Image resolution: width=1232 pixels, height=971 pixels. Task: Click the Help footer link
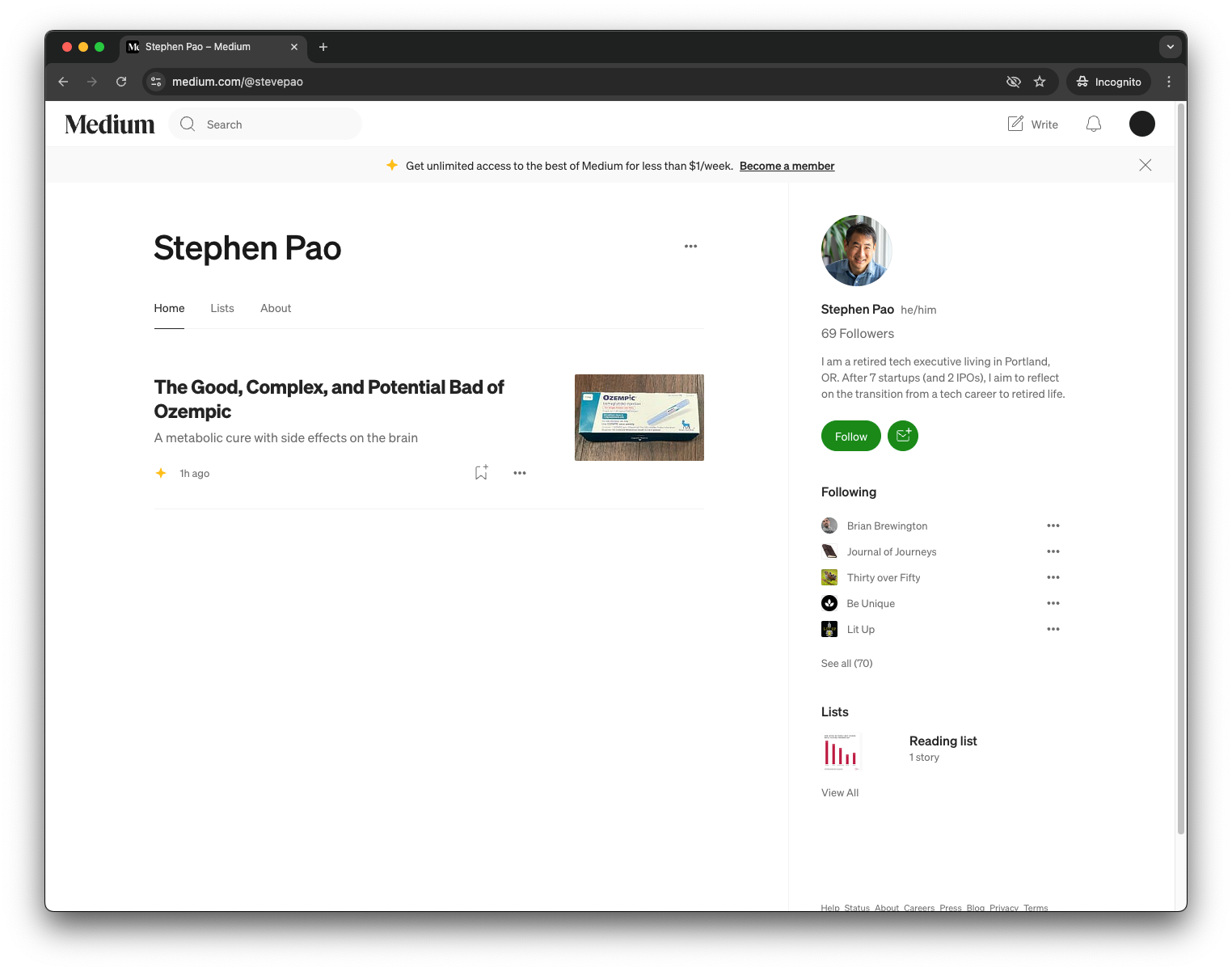point(830,907)
